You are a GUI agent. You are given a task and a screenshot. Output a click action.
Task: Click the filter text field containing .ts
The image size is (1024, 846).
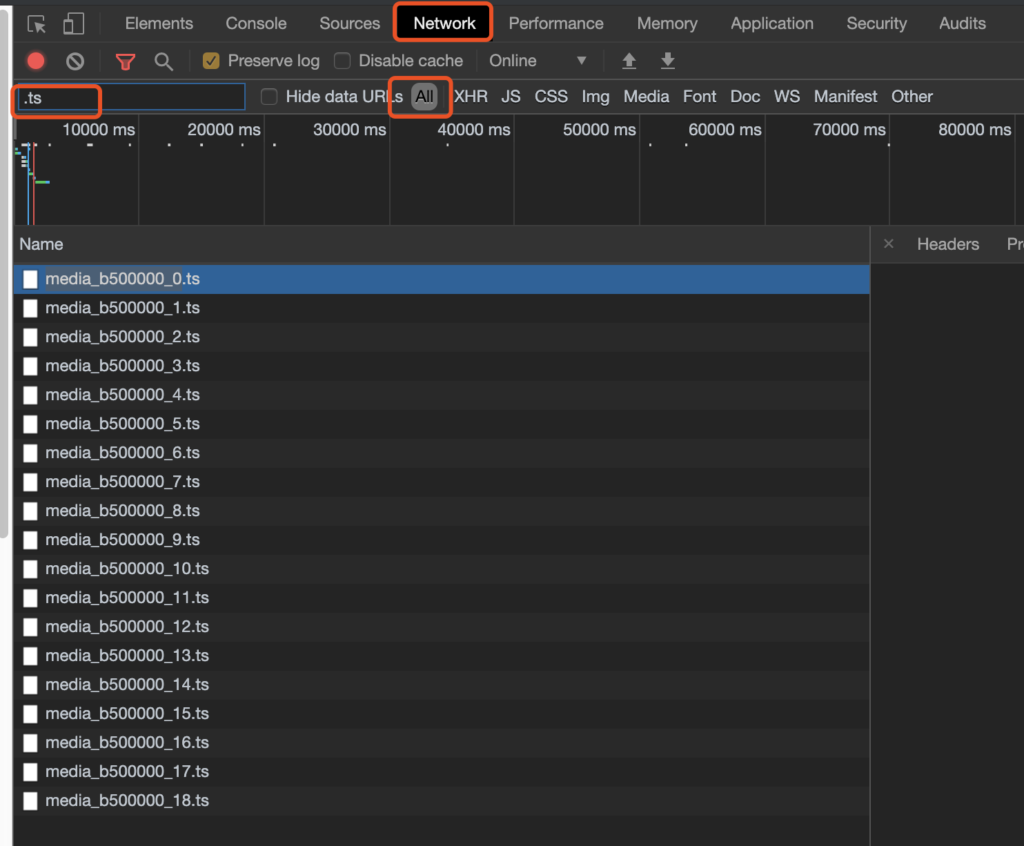coord(131,97)
